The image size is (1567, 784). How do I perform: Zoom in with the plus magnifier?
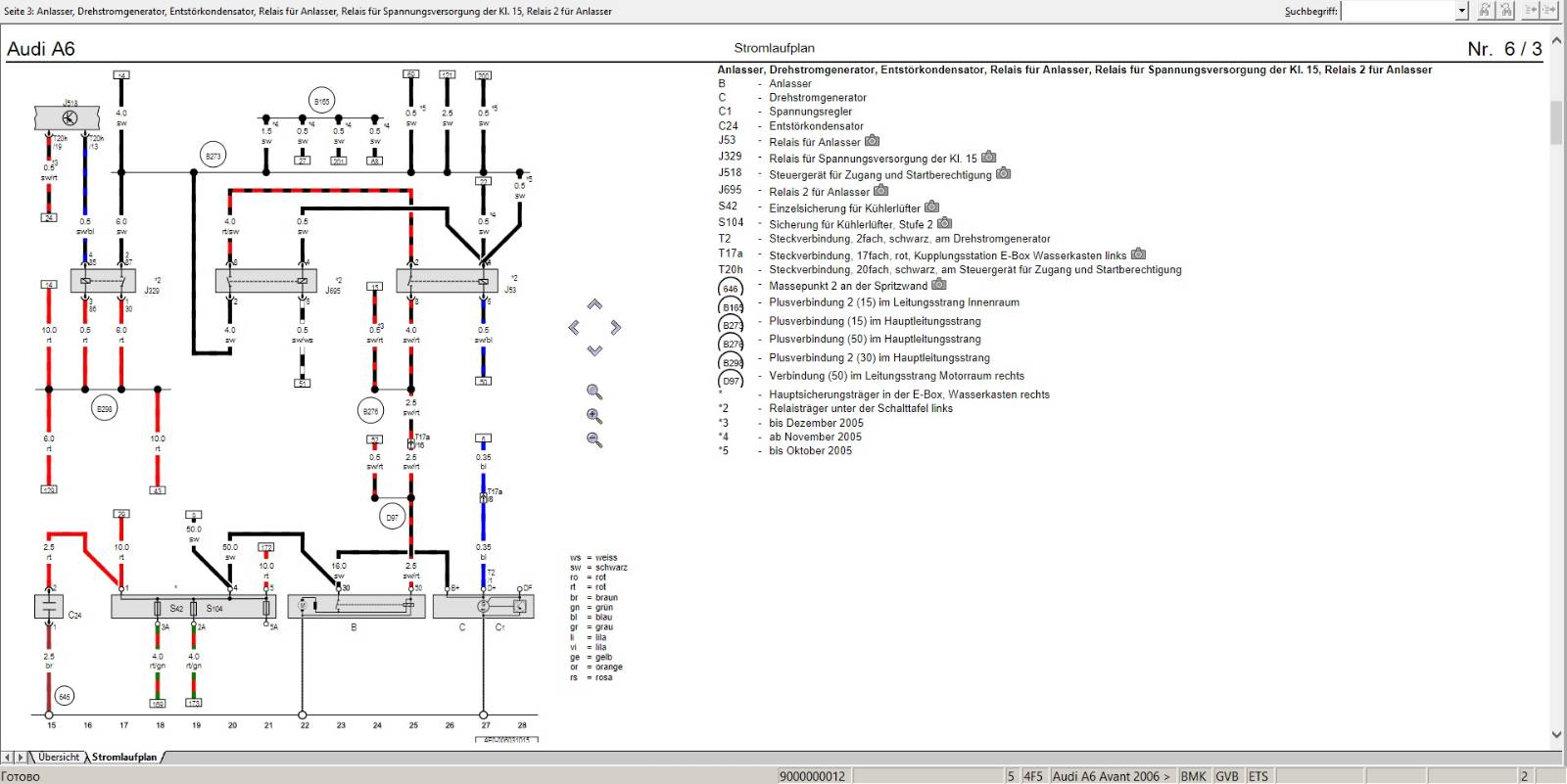coord(594,416)
